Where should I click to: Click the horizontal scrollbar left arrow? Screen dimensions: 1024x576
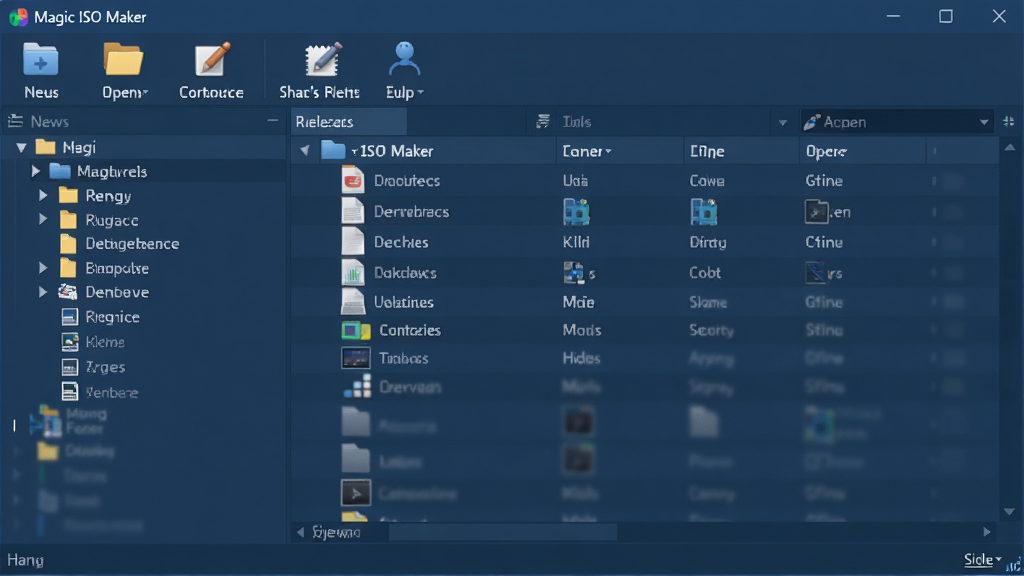300,532
